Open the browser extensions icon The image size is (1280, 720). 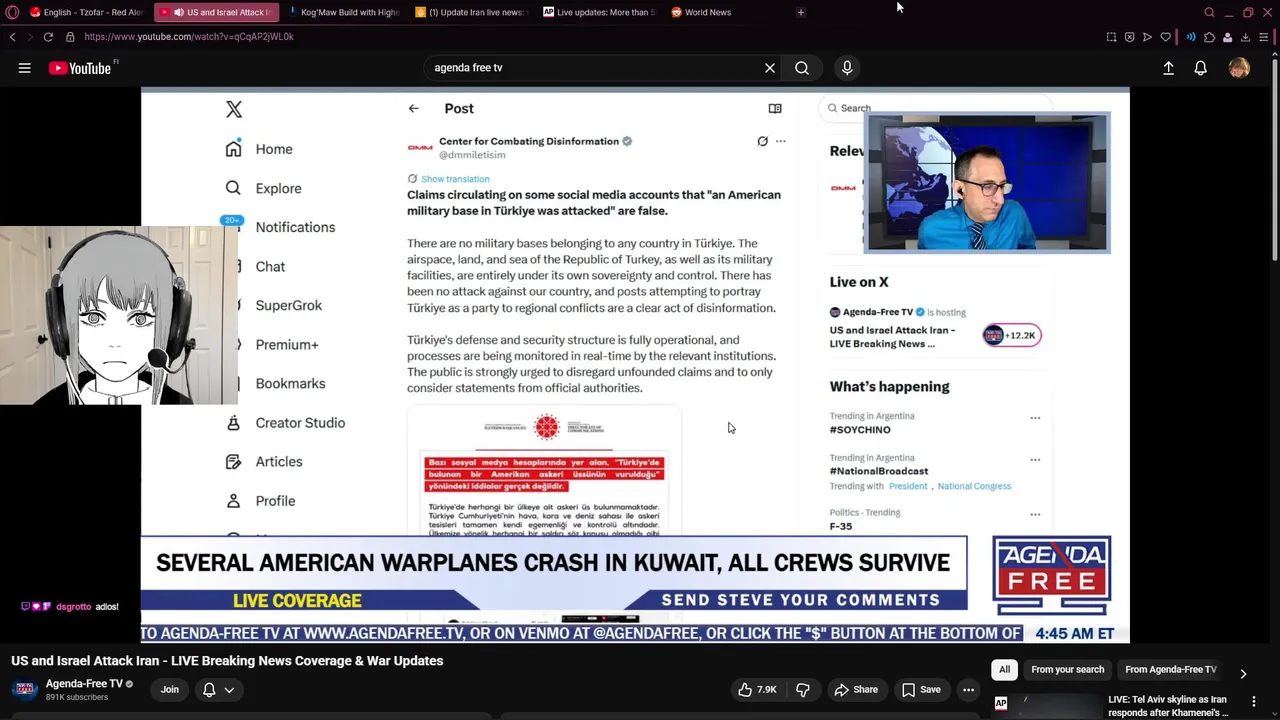point(1209,37)
